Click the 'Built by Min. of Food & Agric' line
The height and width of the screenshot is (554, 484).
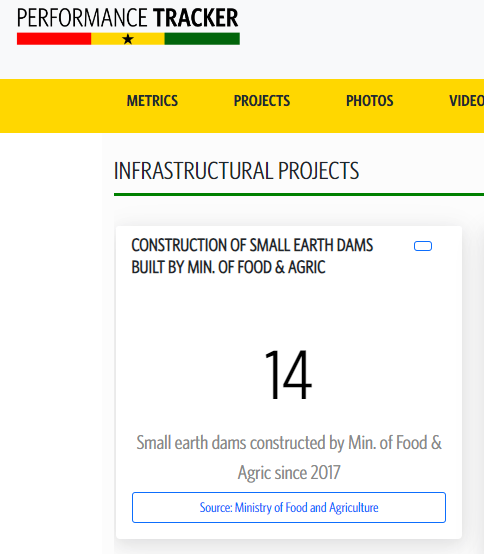(x=228, y=267)
